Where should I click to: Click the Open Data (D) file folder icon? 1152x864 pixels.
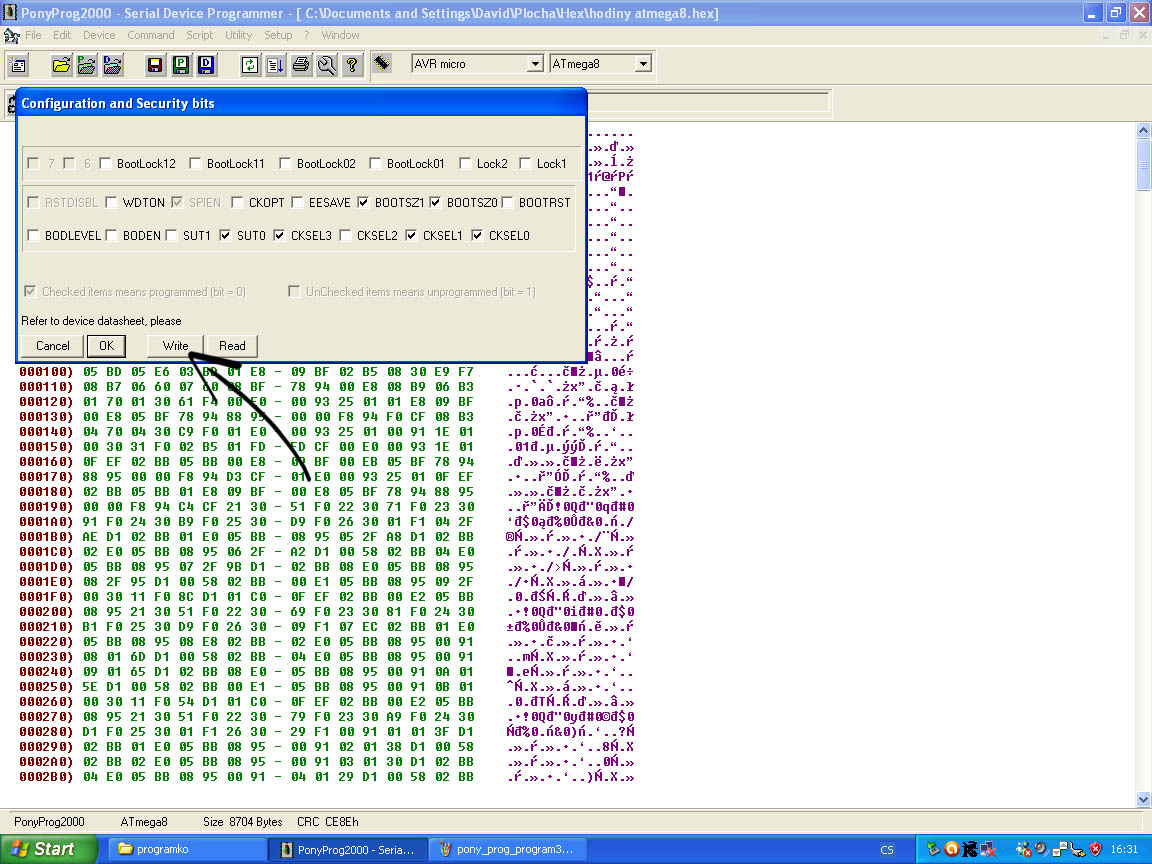tap(112, 65)
